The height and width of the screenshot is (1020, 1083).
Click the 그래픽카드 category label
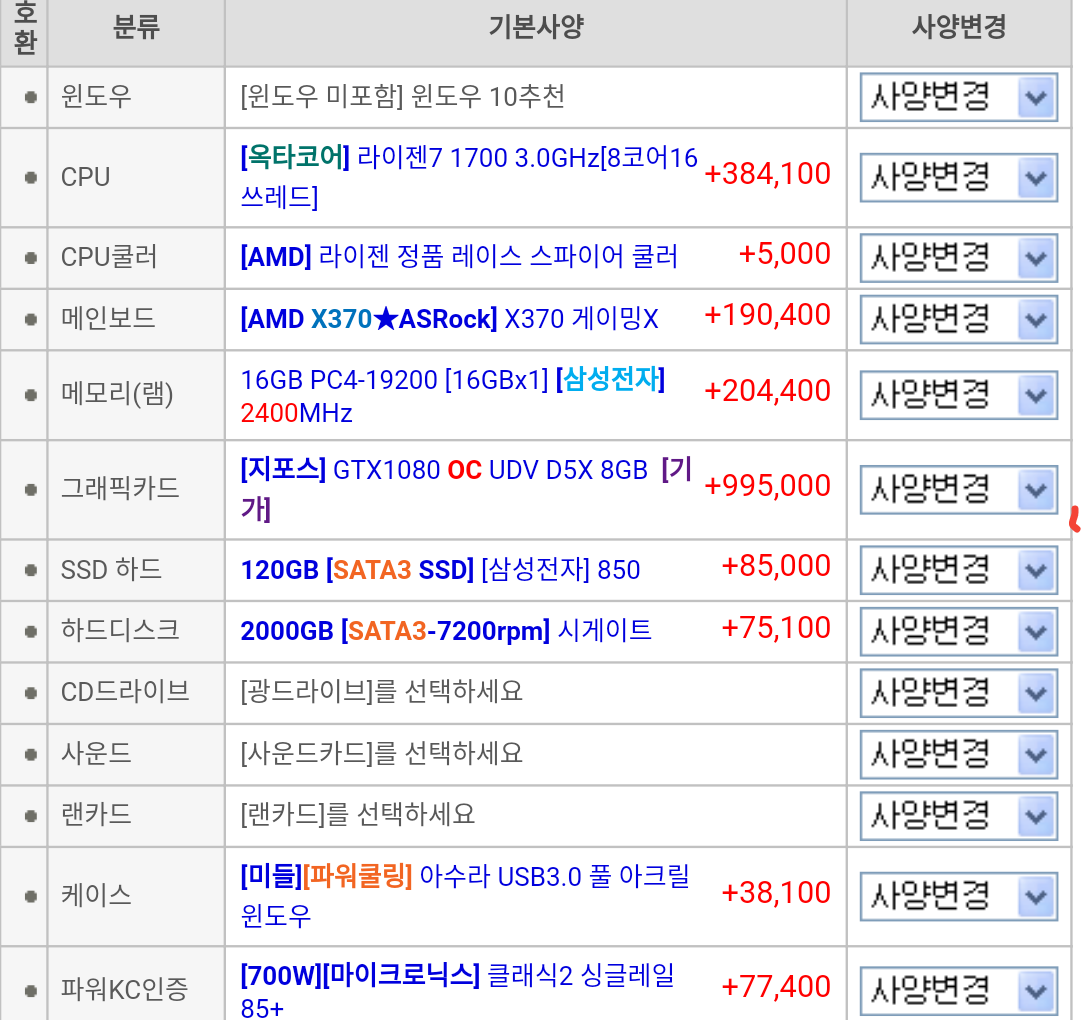point(120,489)
